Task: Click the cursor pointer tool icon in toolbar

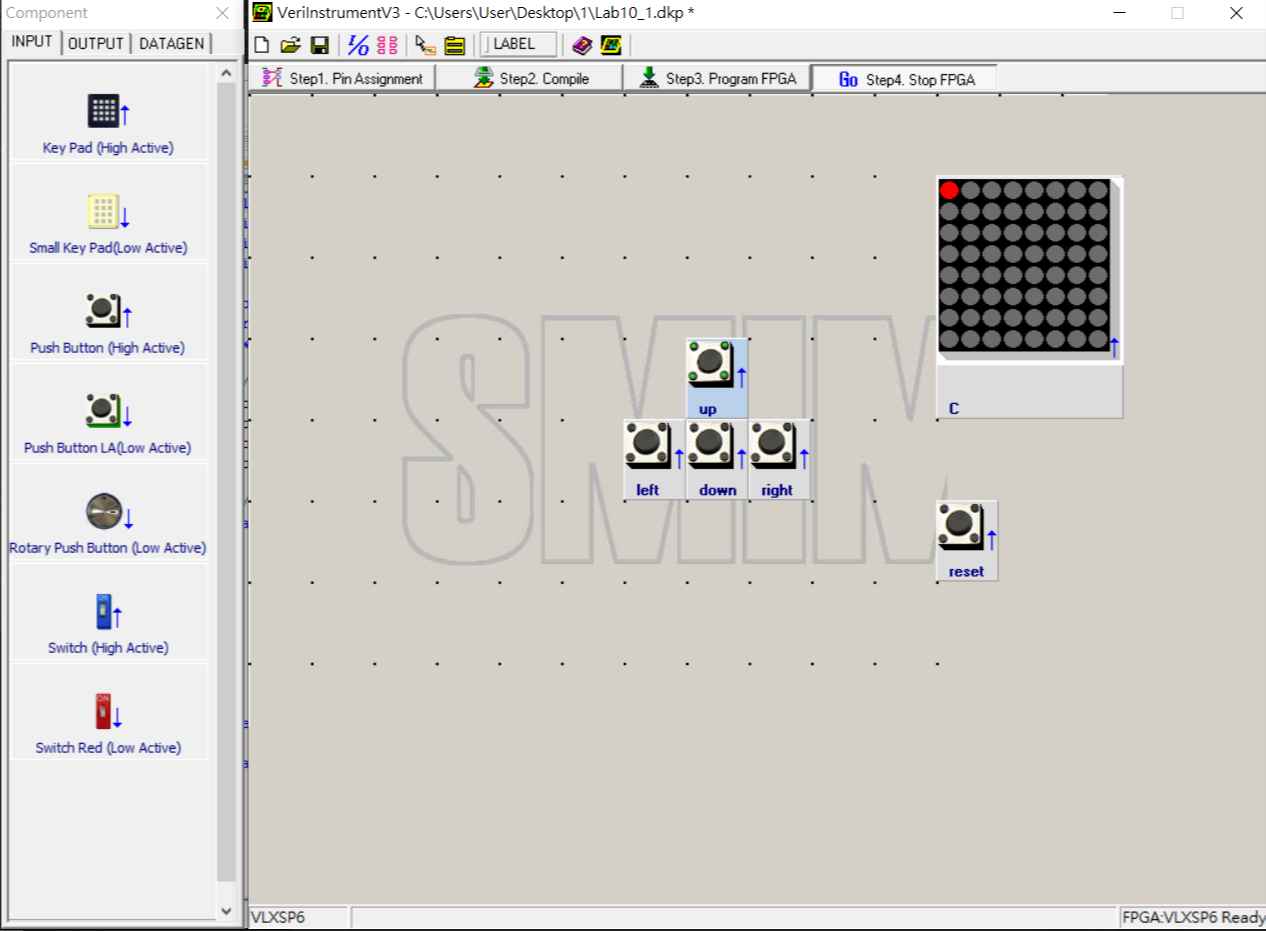Action: point(425,45)
